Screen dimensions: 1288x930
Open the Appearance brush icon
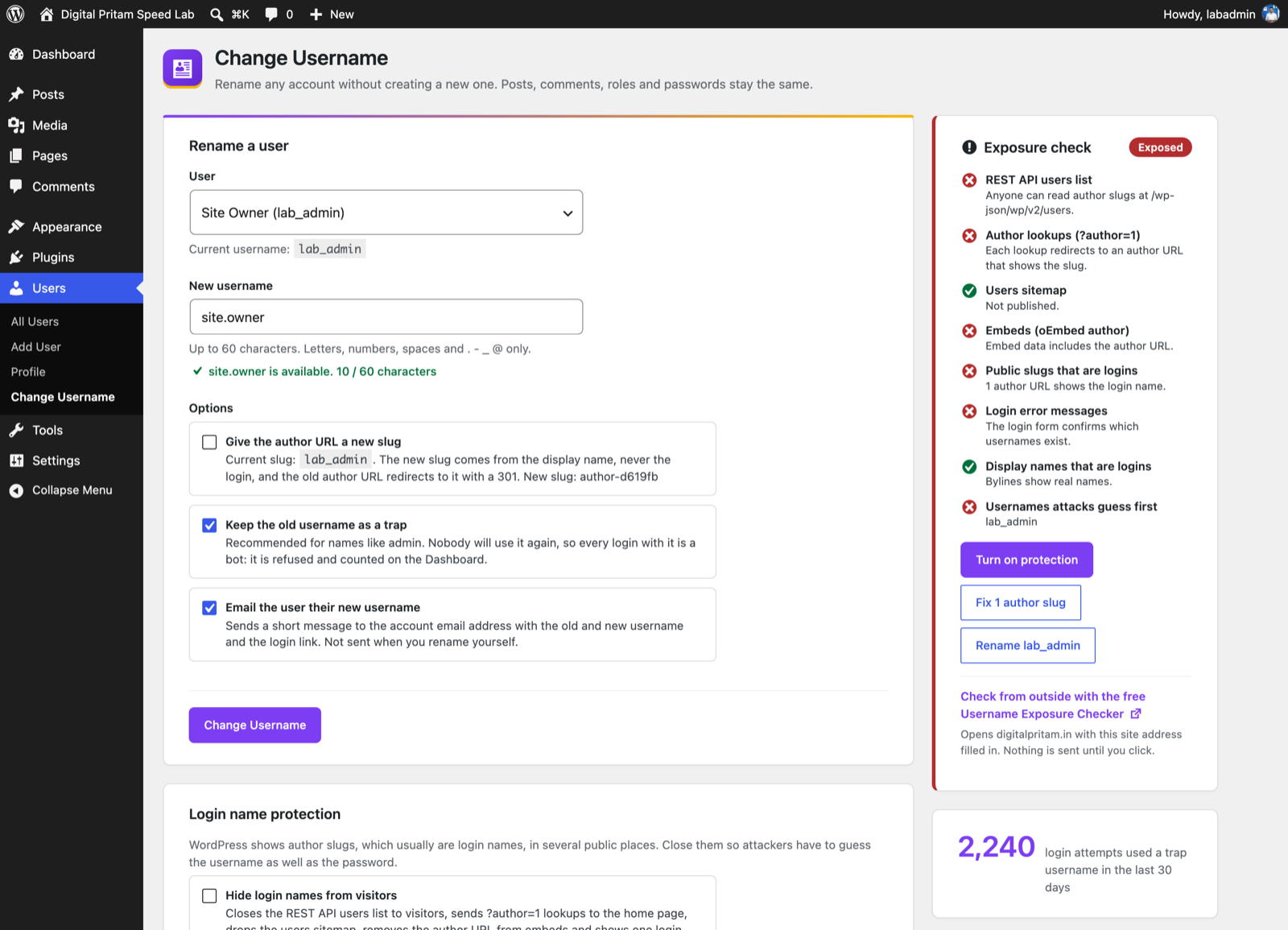coord(16,226)
